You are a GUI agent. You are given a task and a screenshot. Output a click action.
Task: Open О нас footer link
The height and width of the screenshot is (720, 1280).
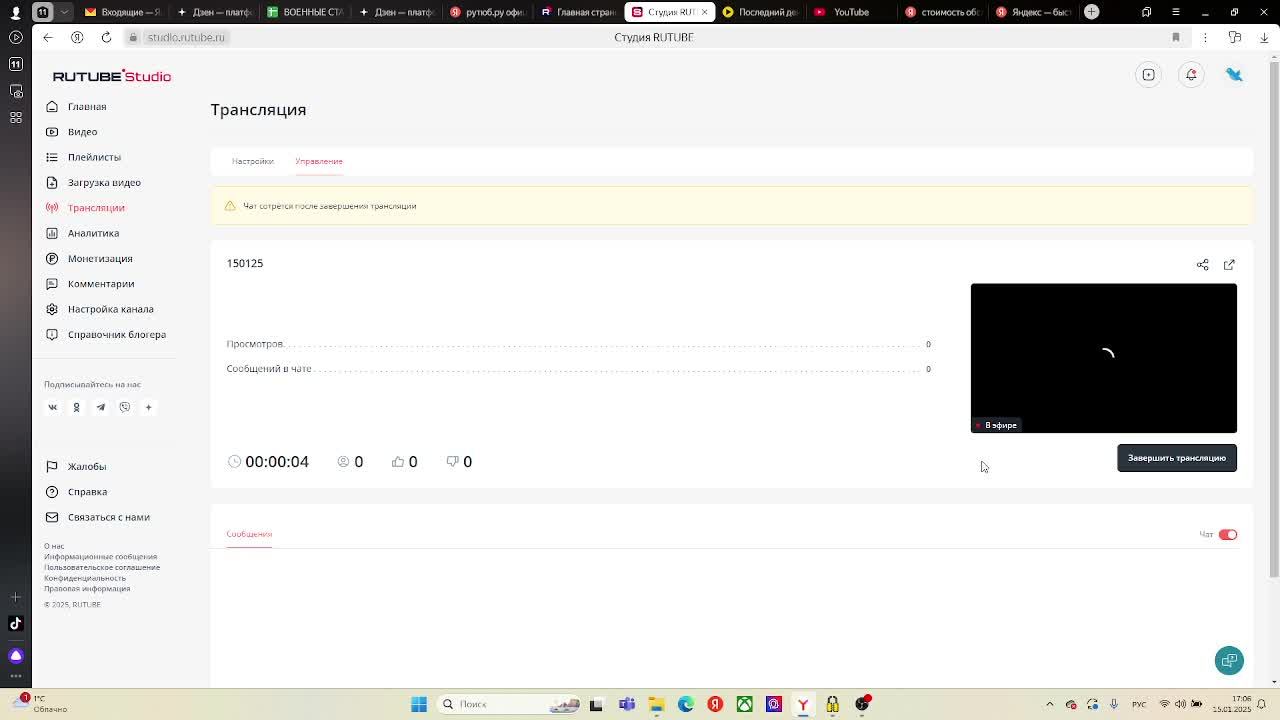coord(54,546)
